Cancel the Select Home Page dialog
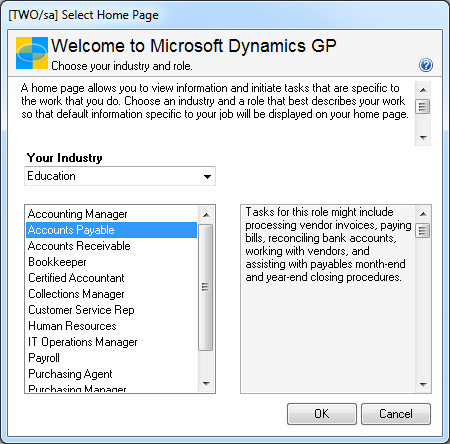Image resolution: width=450 pixels, height=444 pixels. click(396, 414)
